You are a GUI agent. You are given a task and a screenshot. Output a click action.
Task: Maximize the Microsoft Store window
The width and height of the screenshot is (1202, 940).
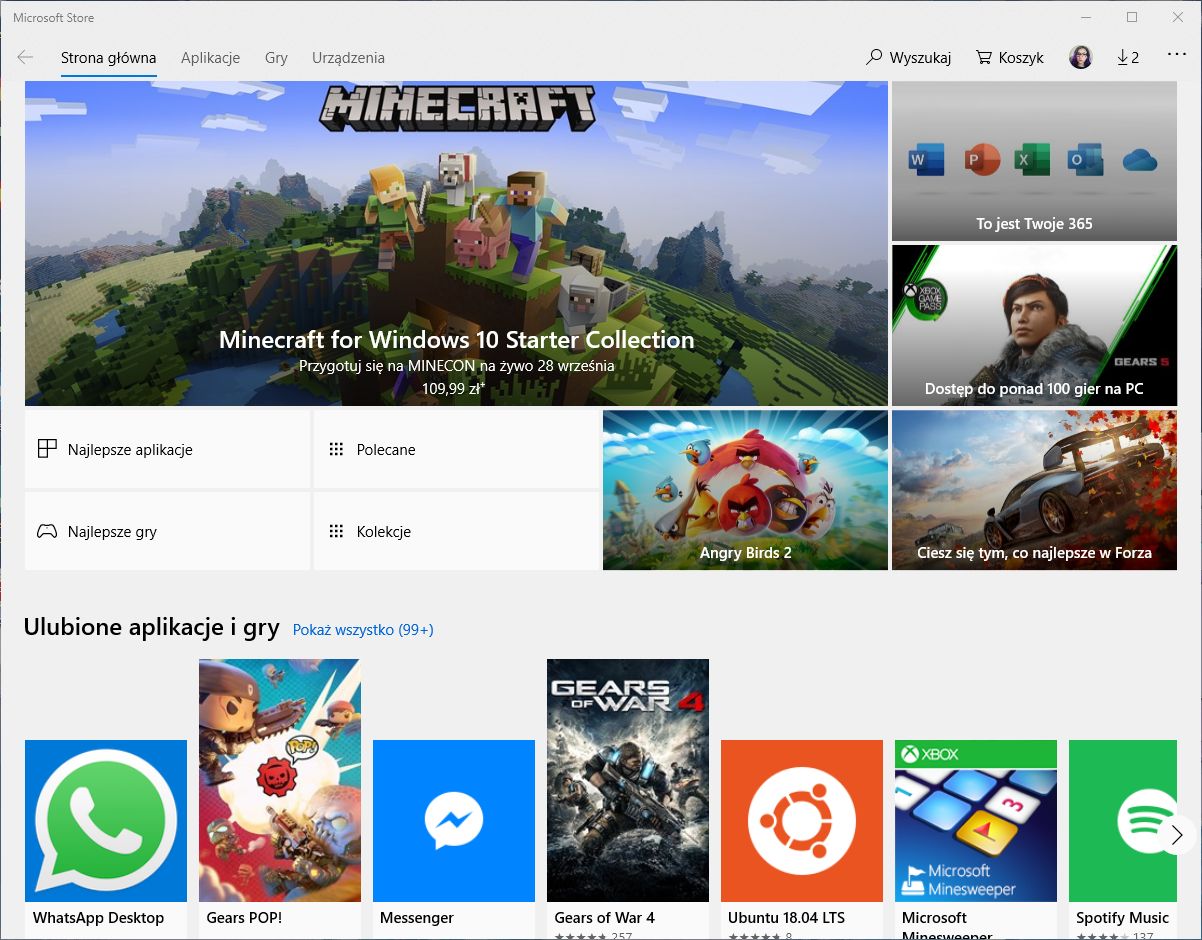(x=1132, y=17)
